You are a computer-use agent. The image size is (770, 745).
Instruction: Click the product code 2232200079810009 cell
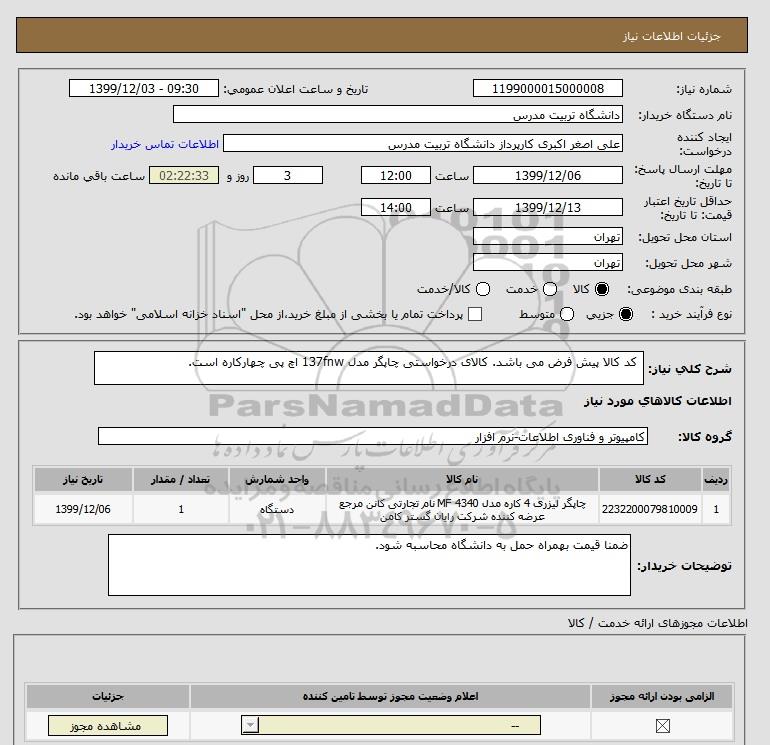point(650,509)
